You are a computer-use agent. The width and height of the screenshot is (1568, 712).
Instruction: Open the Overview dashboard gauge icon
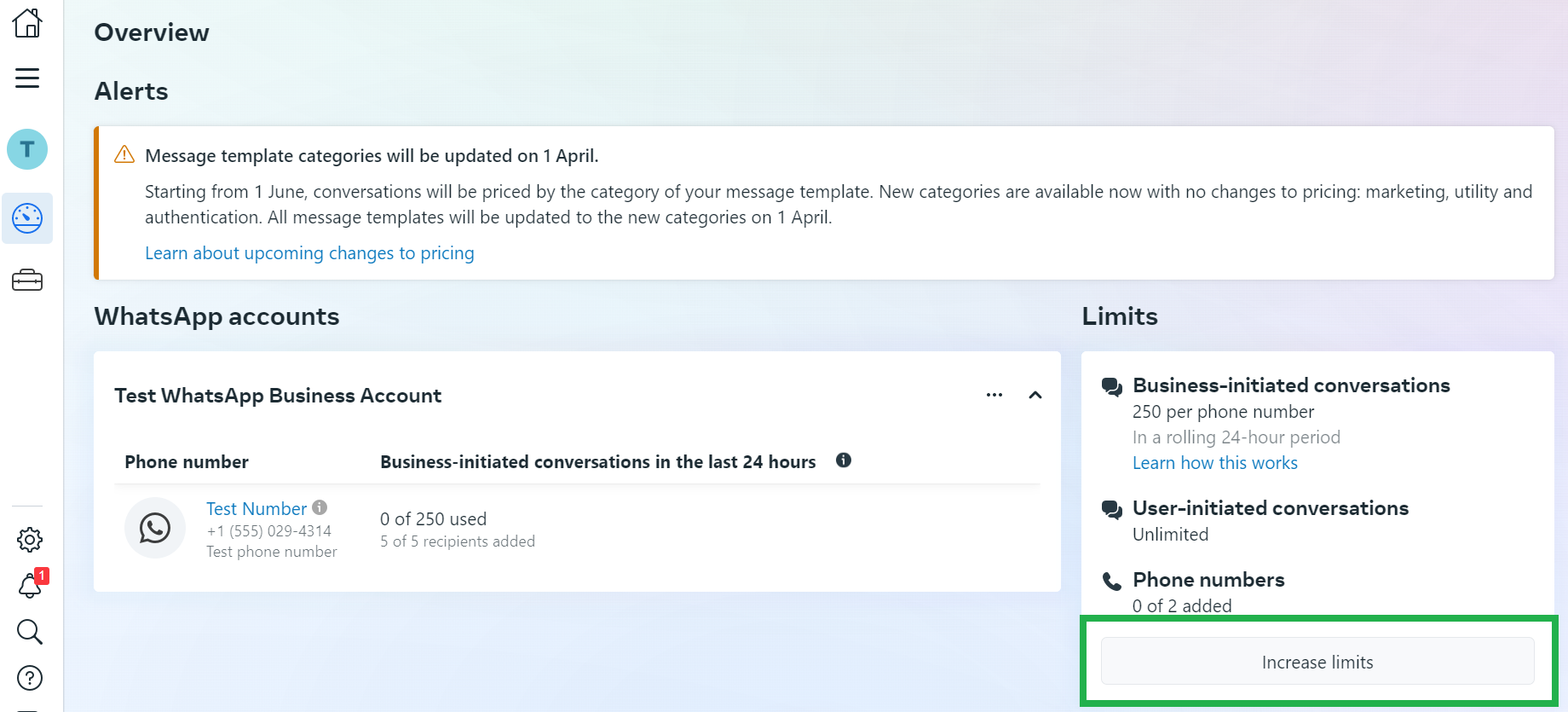click(27, 218)
